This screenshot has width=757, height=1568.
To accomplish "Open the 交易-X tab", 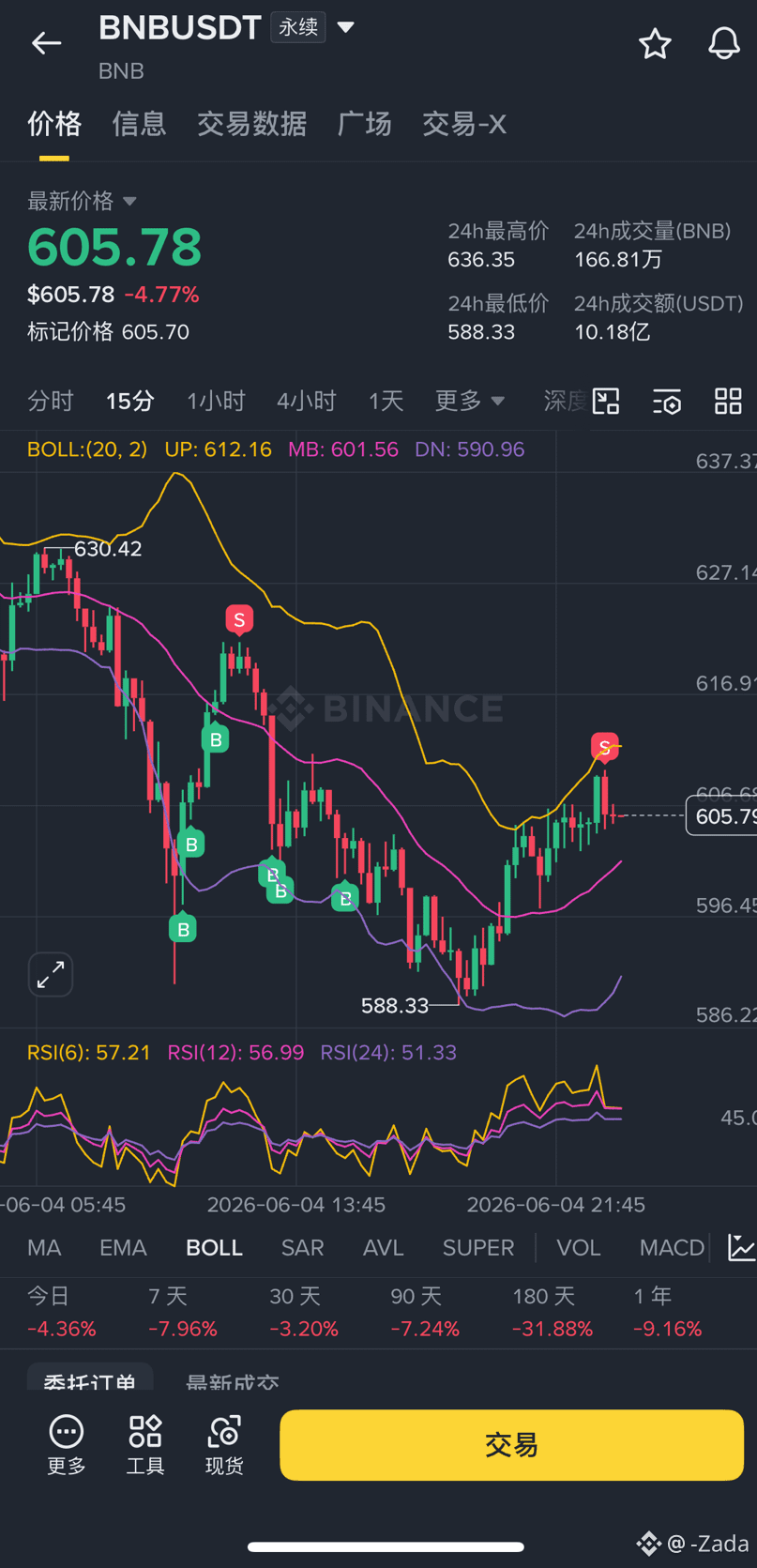I will point(464,124).
